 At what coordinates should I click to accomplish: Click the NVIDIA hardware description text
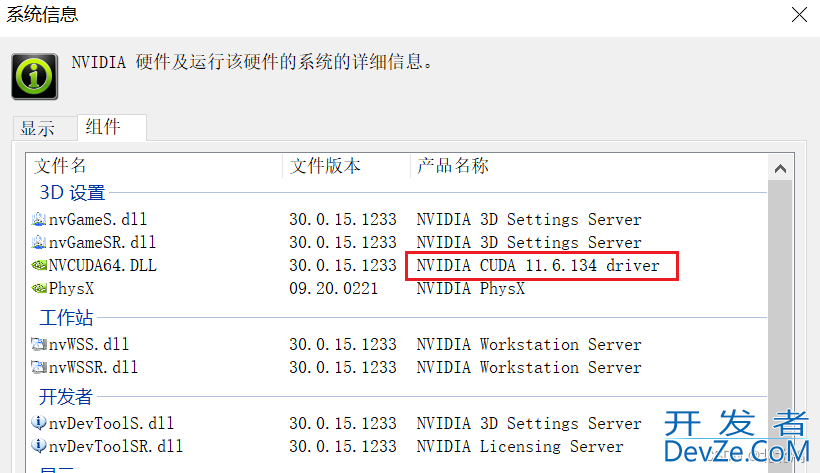point(253,62)
